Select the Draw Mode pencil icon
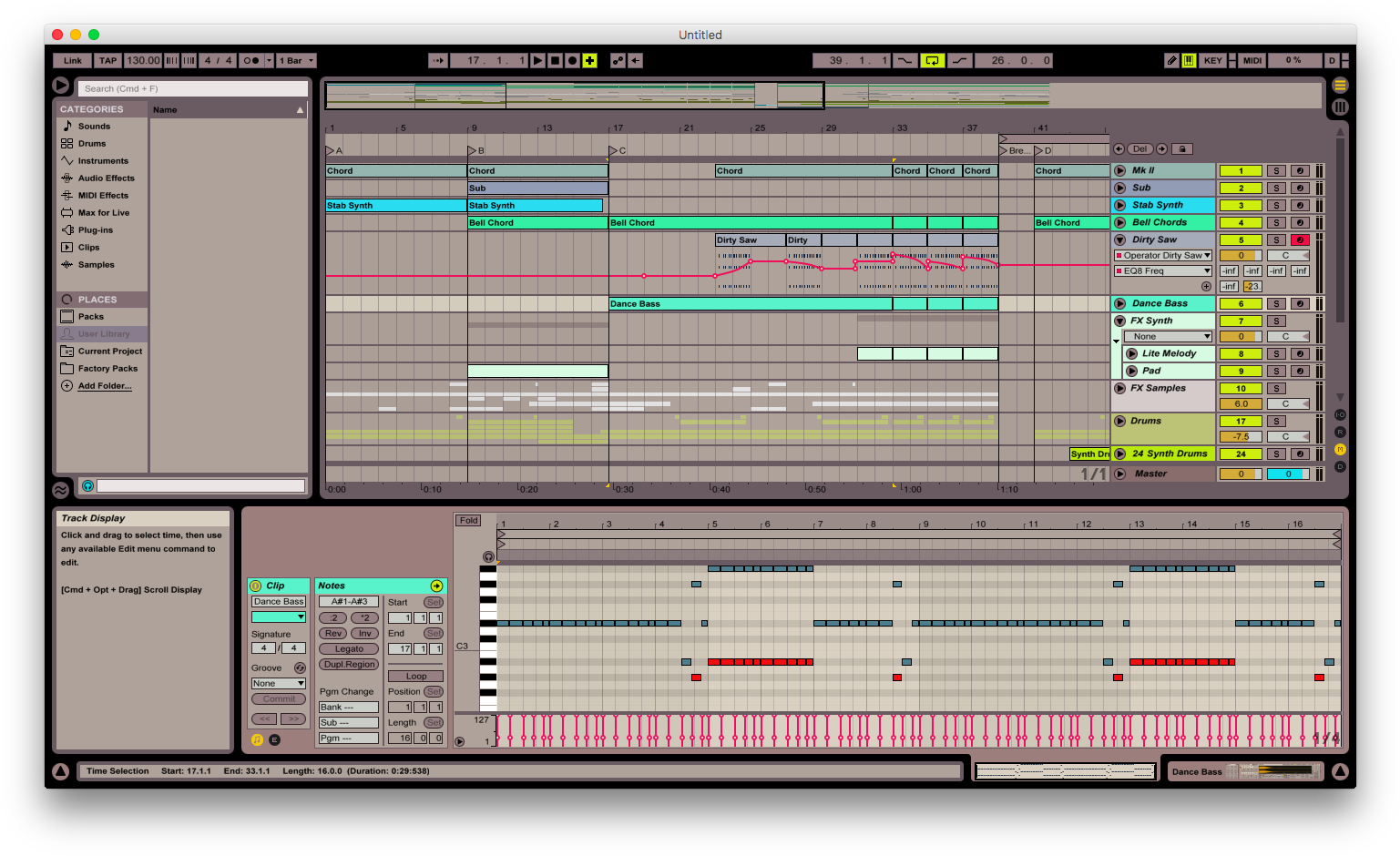1400x856 pixels. pos(1172,60)
